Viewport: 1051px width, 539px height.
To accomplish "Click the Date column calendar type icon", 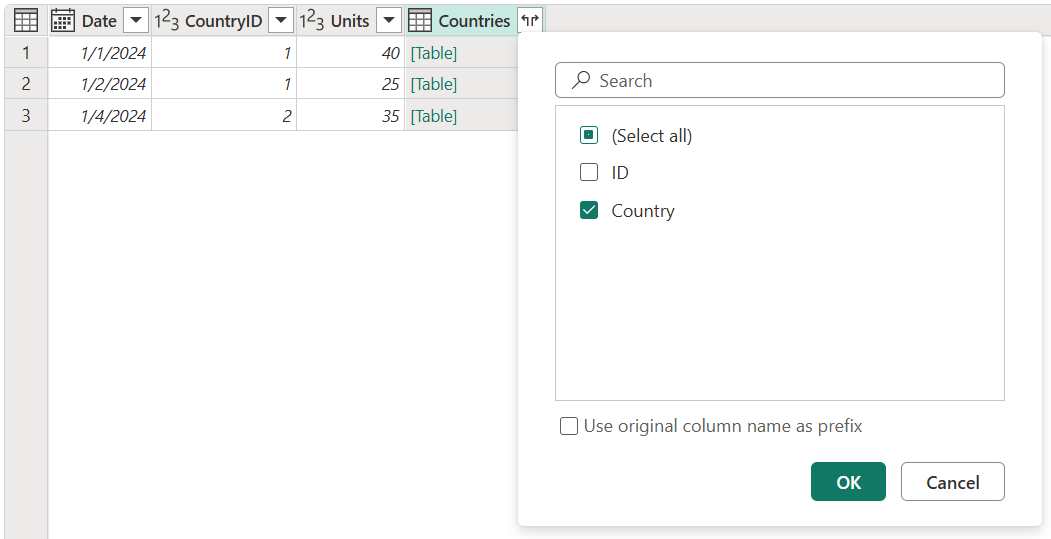I will (63, 21).
